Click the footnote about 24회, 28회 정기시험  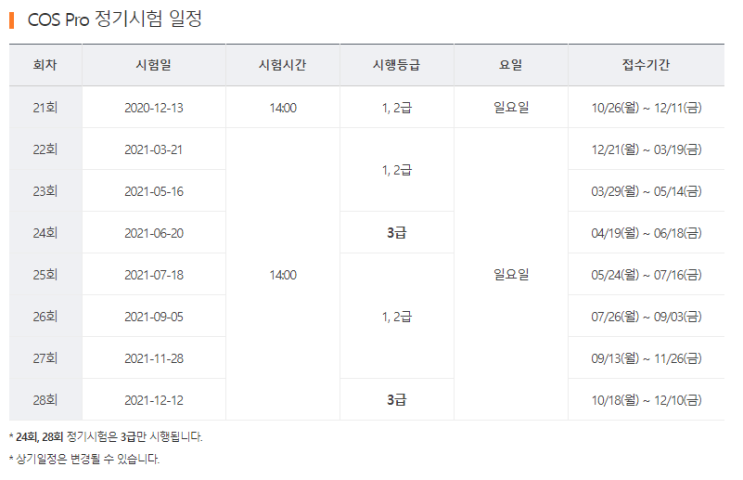106,436
